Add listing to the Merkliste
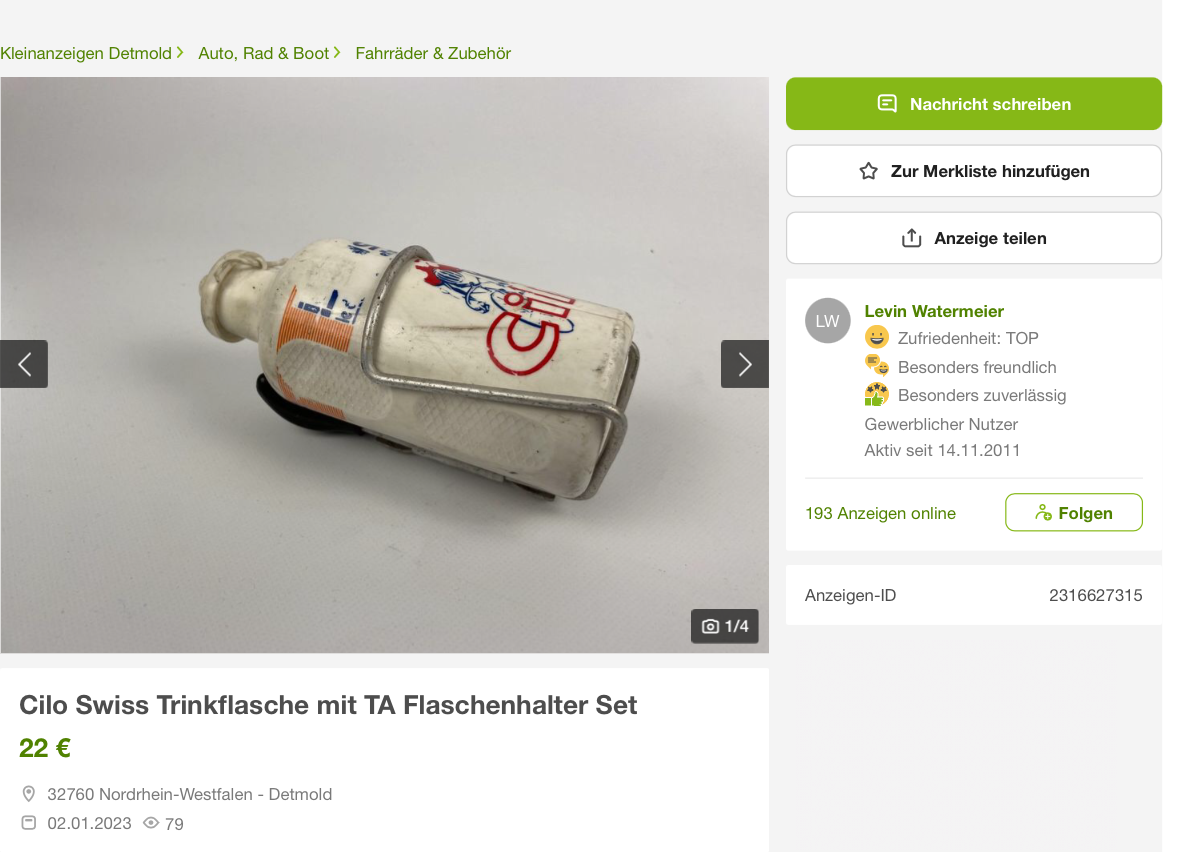The width and height of the screenshot is (1192, 852). [x=974, y=171]
